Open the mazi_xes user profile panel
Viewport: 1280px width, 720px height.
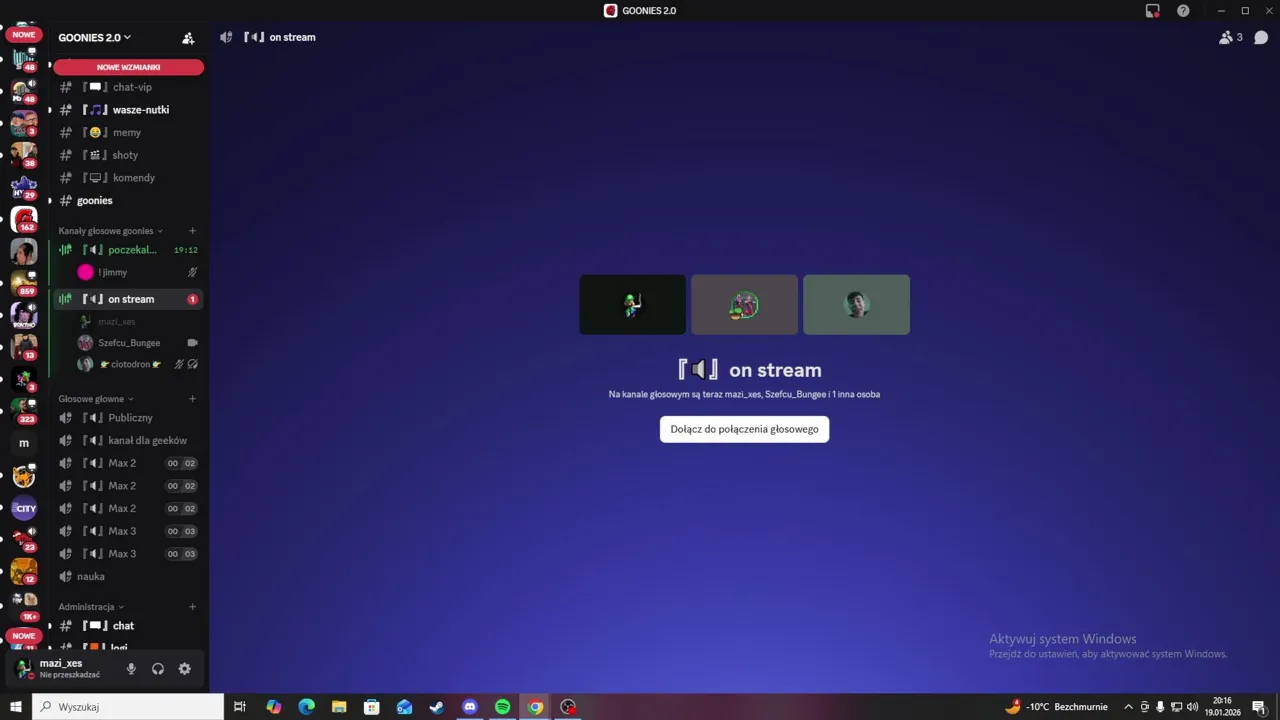tap(62, 669)
